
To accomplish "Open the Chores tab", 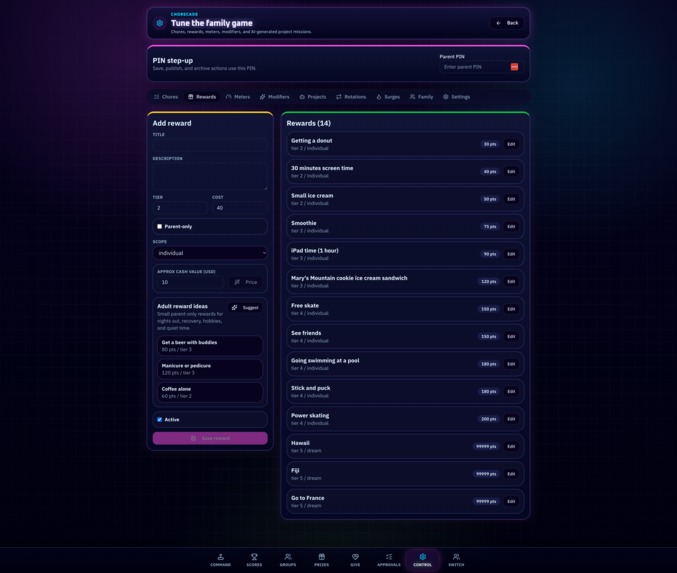I will [x=166, y=97].
